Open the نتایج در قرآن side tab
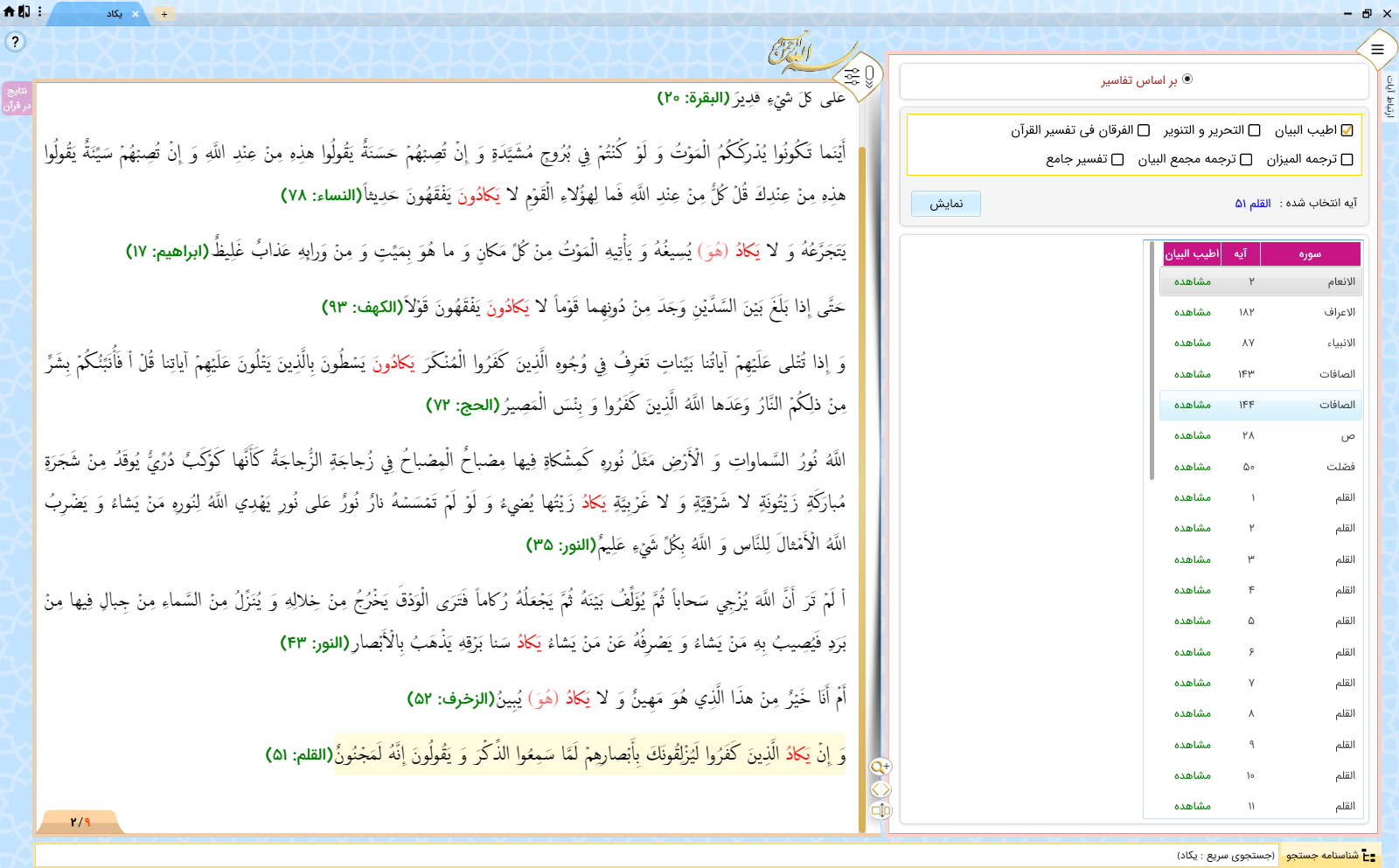Image resolution: width=1399 pixels, height=868 pixels. 17,98
